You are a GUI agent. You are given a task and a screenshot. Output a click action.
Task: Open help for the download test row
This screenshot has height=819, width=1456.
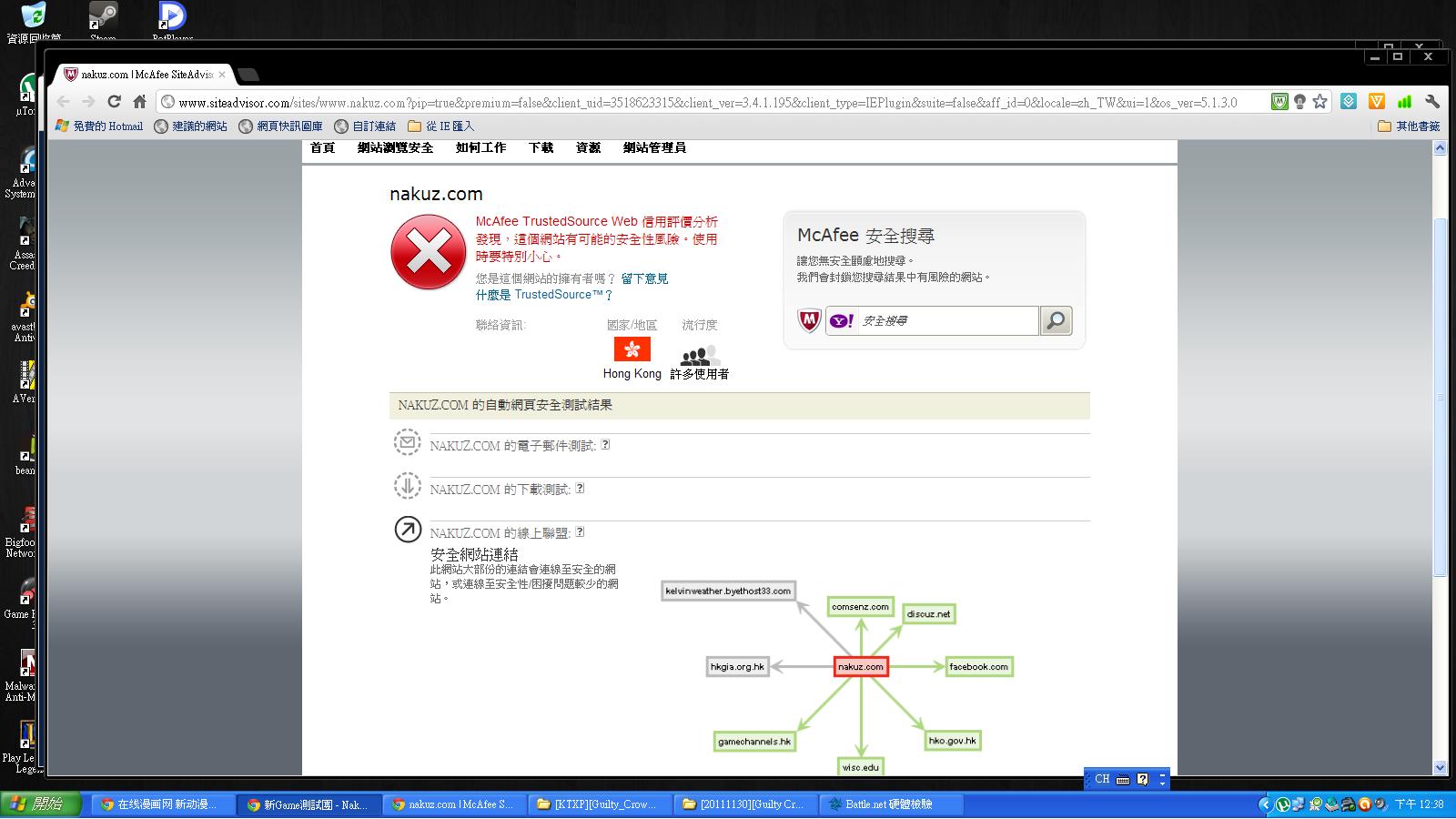(580, 489)
